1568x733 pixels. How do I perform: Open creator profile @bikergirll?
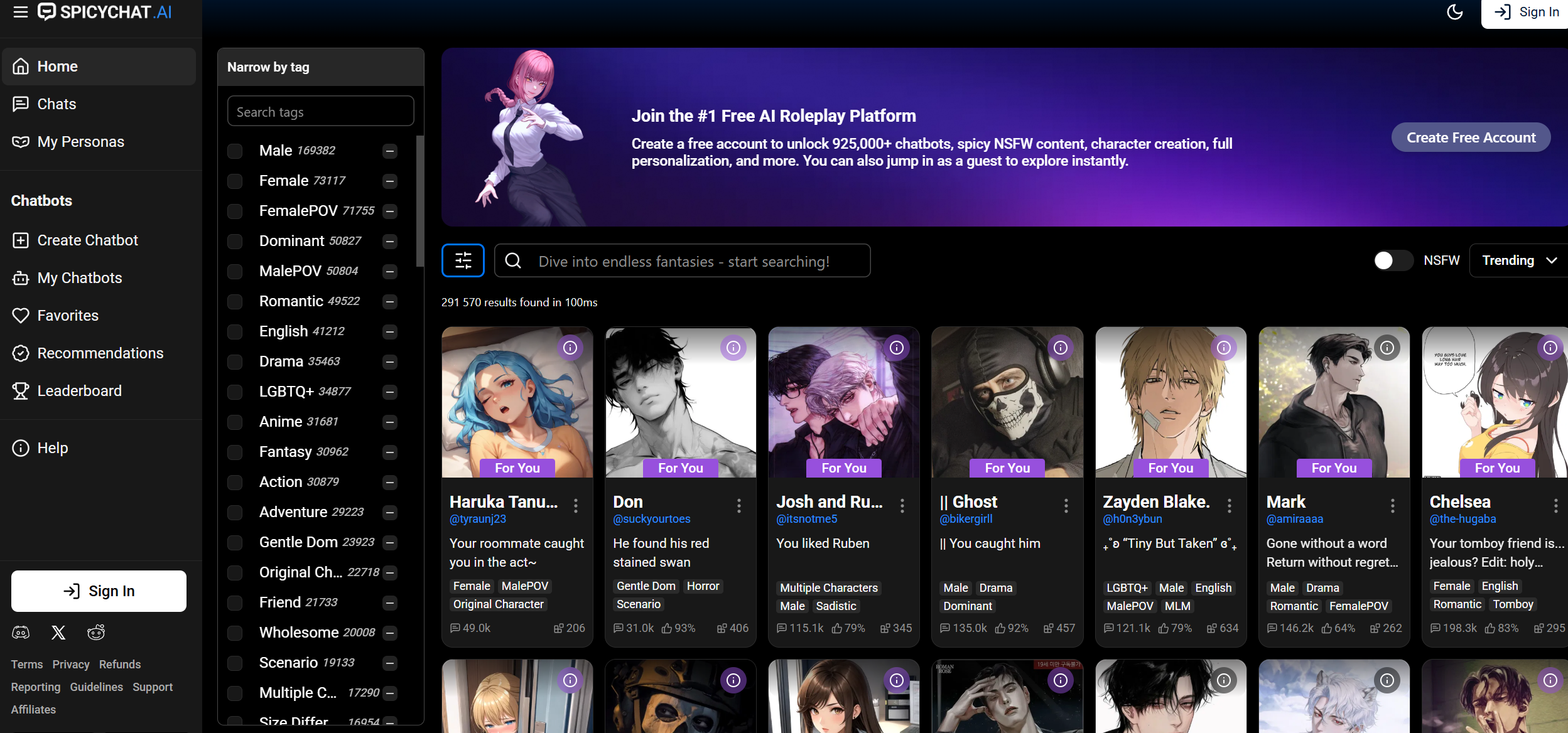(966, 520)
